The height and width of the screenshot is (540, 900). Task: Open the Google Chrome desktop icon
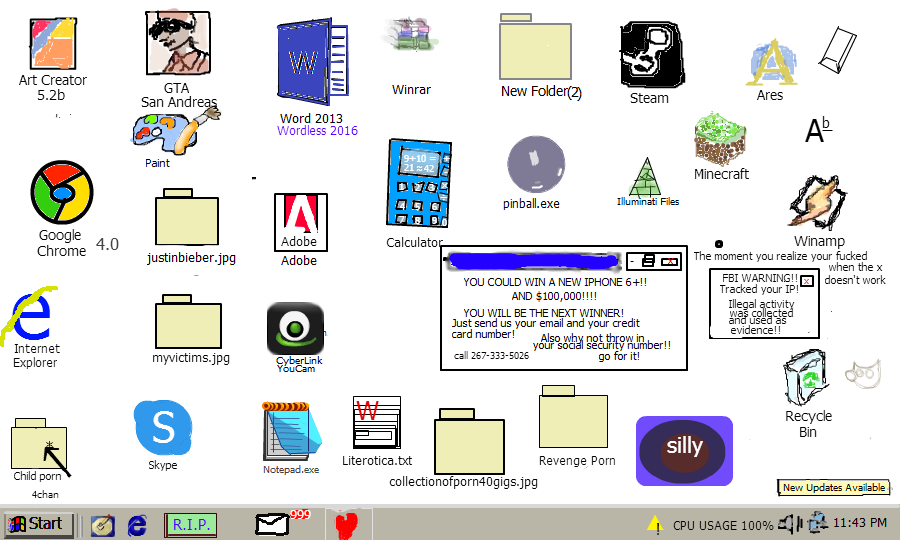62,194
